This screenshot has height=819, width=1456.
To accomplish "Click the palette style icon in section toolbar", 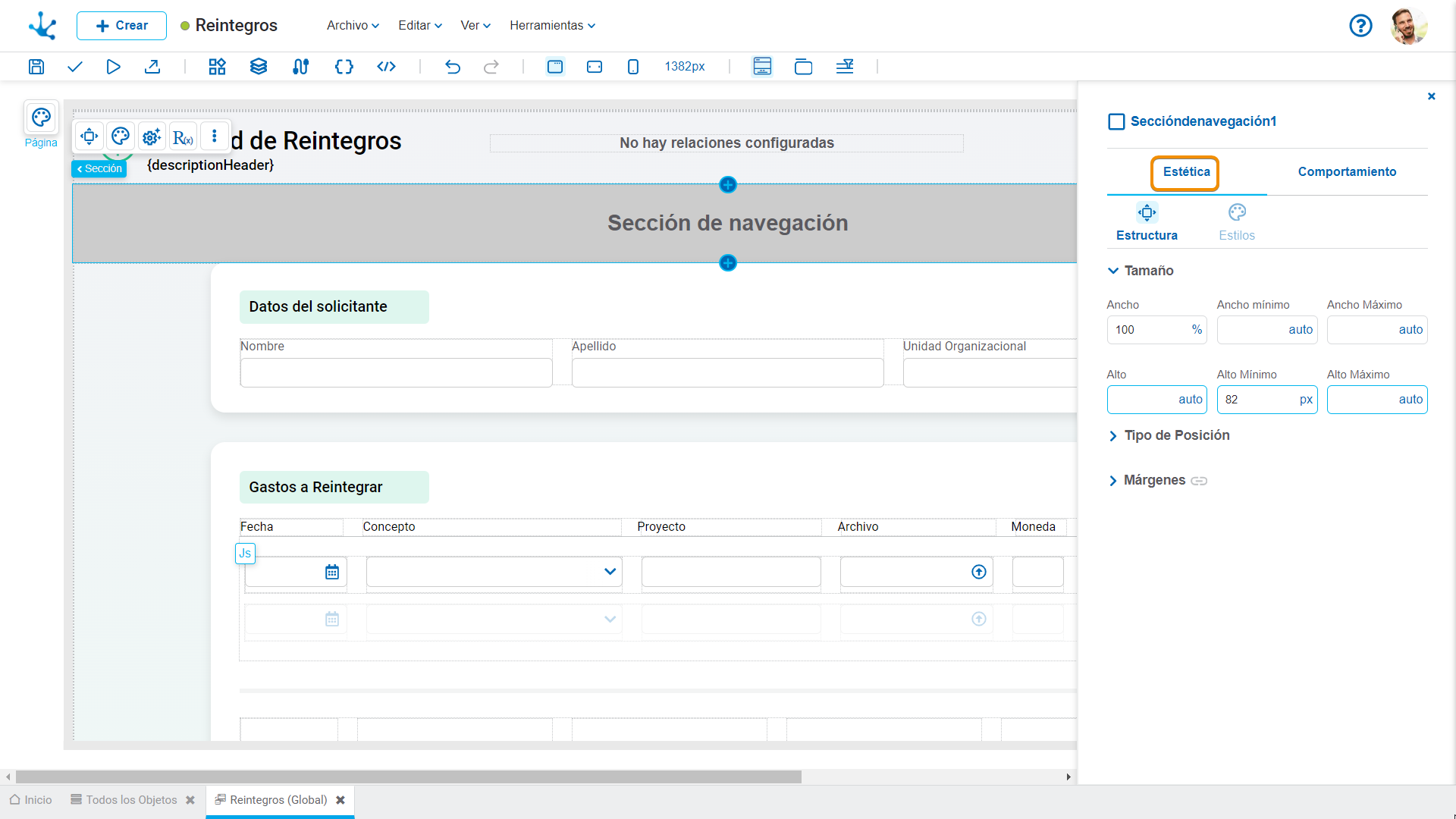I will [x=120, y=136].
